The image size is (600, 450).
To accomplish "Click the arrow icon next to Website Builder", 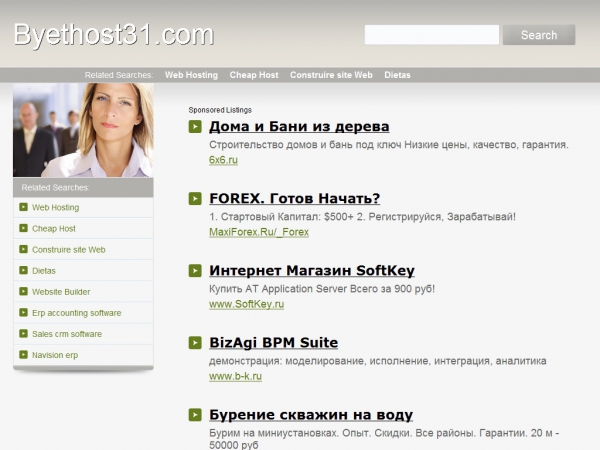I will [x=23, y=291].
